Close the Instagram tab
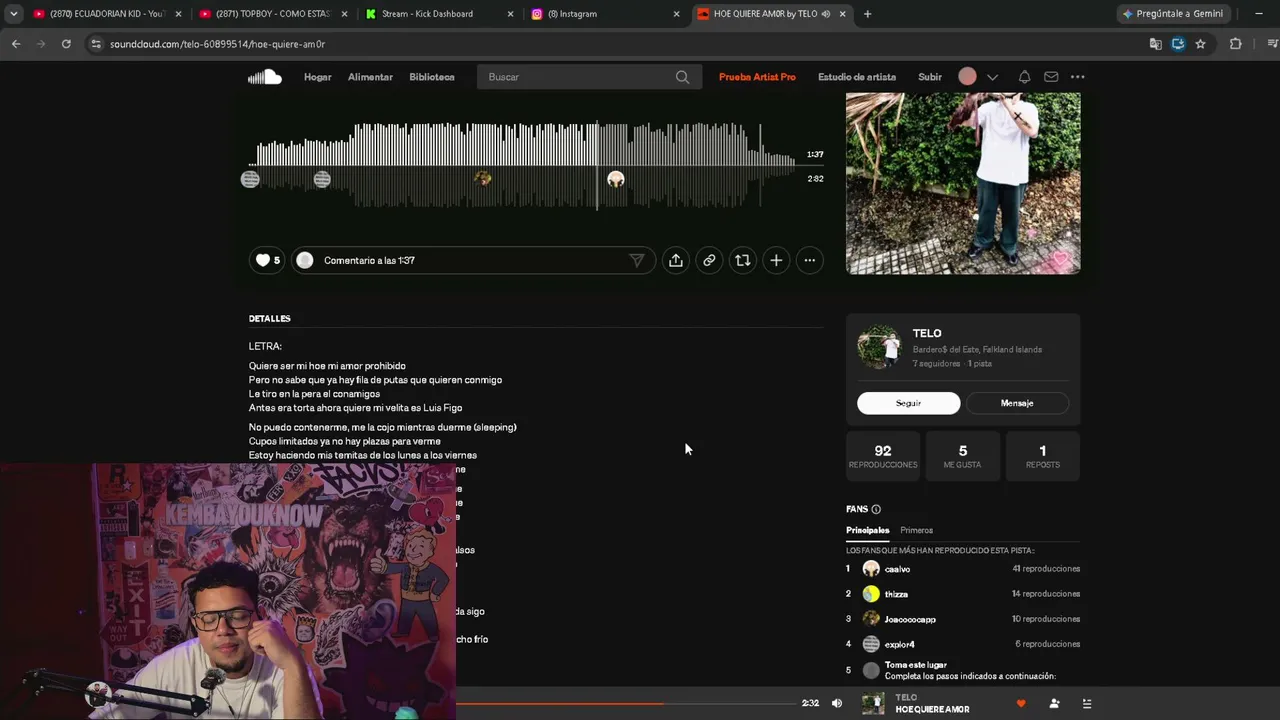The image size is (1280, 720). pos(676,14)
